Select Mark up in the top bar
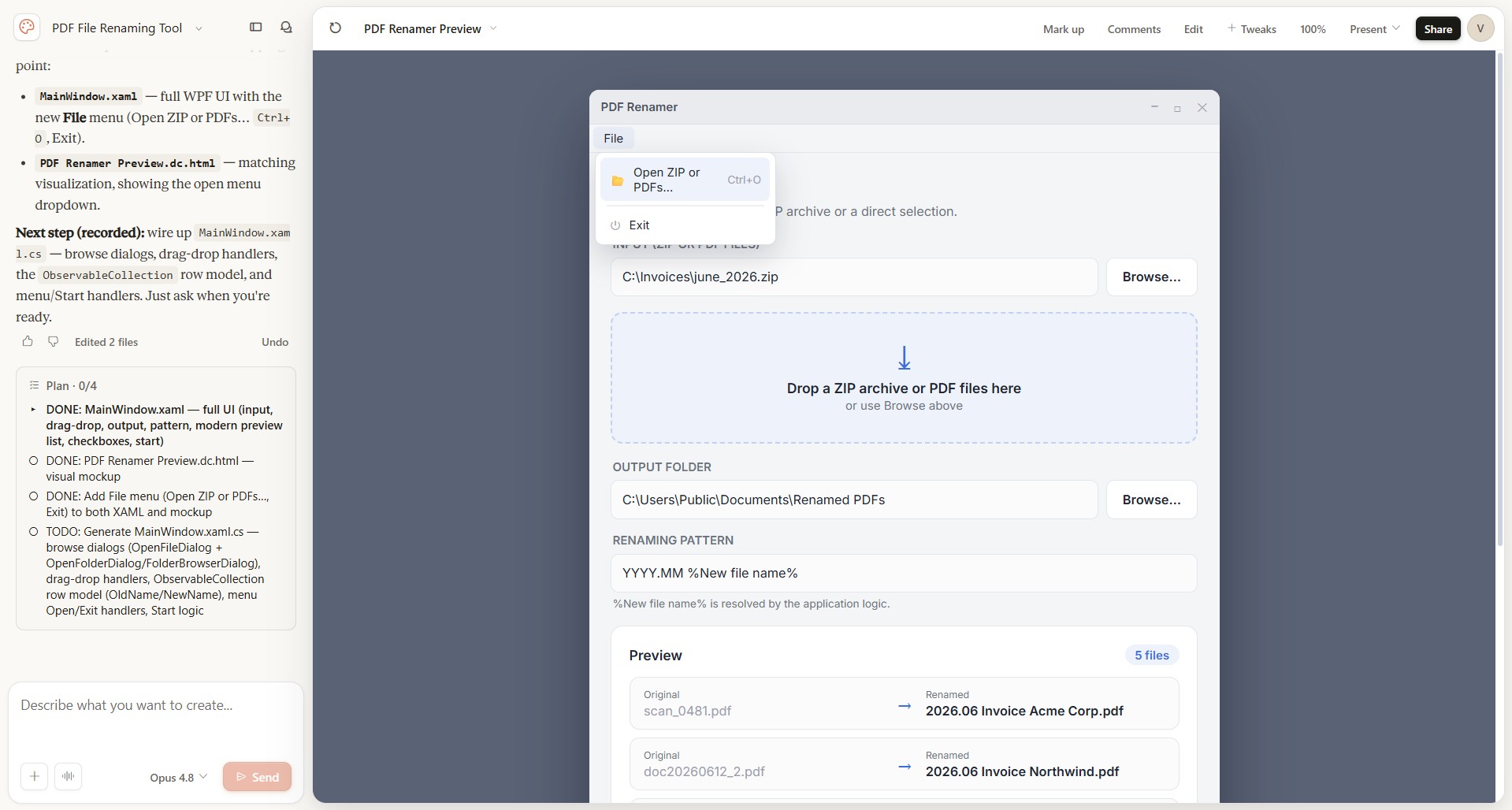This screenshot has width=1512, height=810. click(1063, 29)
